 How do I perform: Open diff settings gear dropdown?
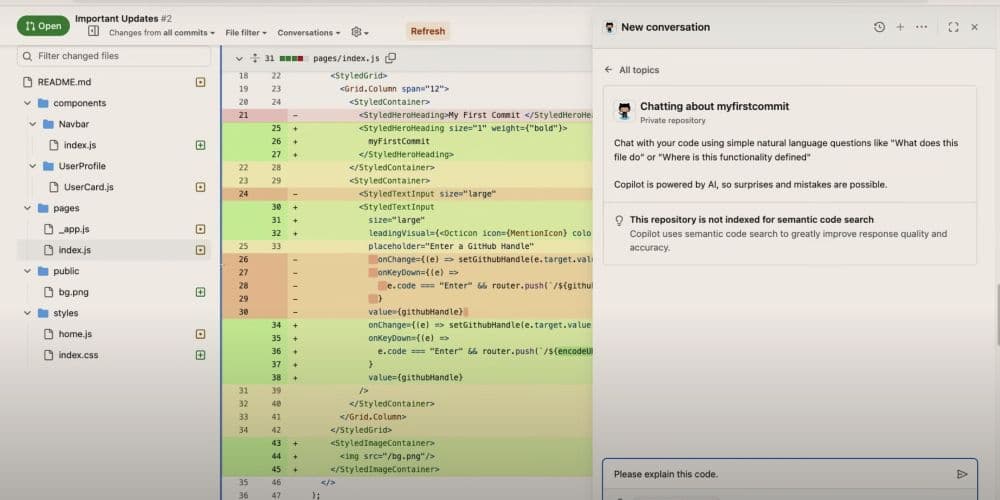point(360,33)
